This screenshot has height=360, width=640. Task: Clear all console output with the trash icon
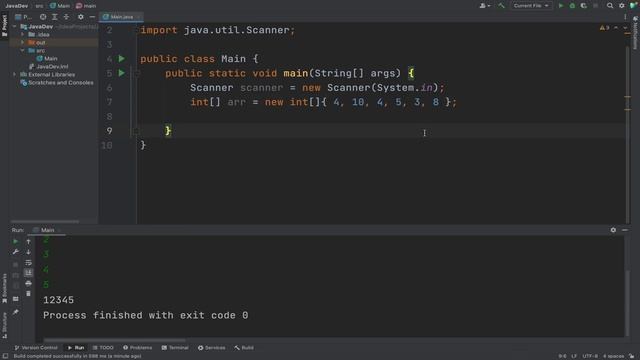[28, 294]
